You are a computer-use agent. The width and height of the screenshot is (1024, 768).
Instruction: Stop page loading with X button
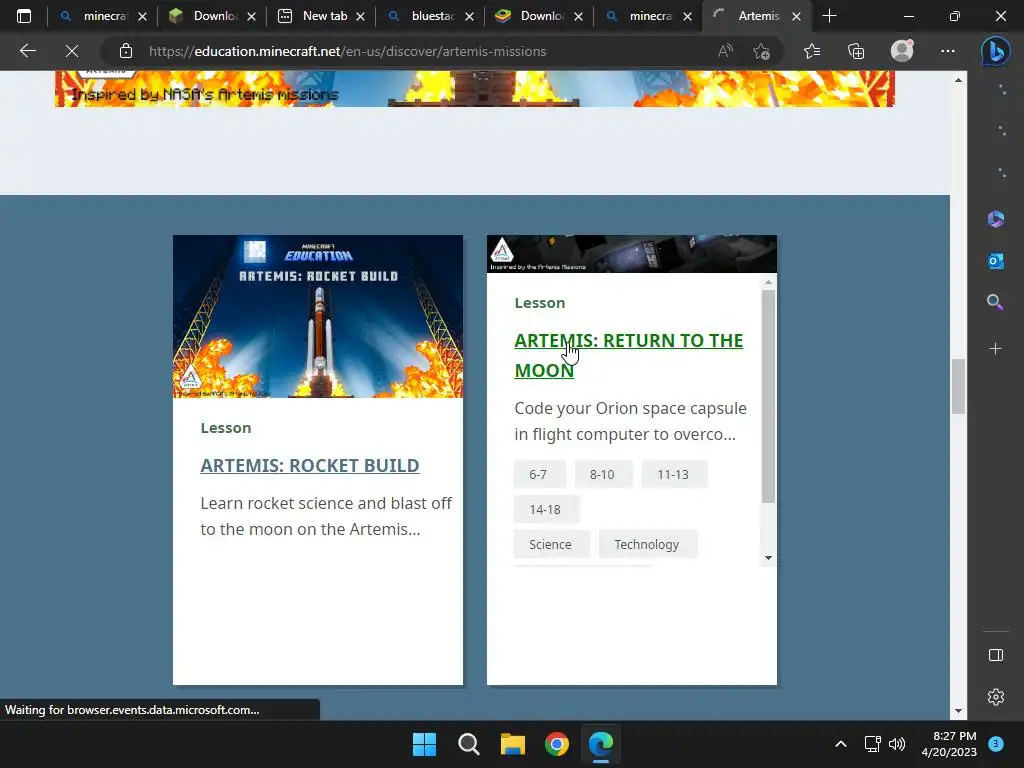(x=72, y=51)
